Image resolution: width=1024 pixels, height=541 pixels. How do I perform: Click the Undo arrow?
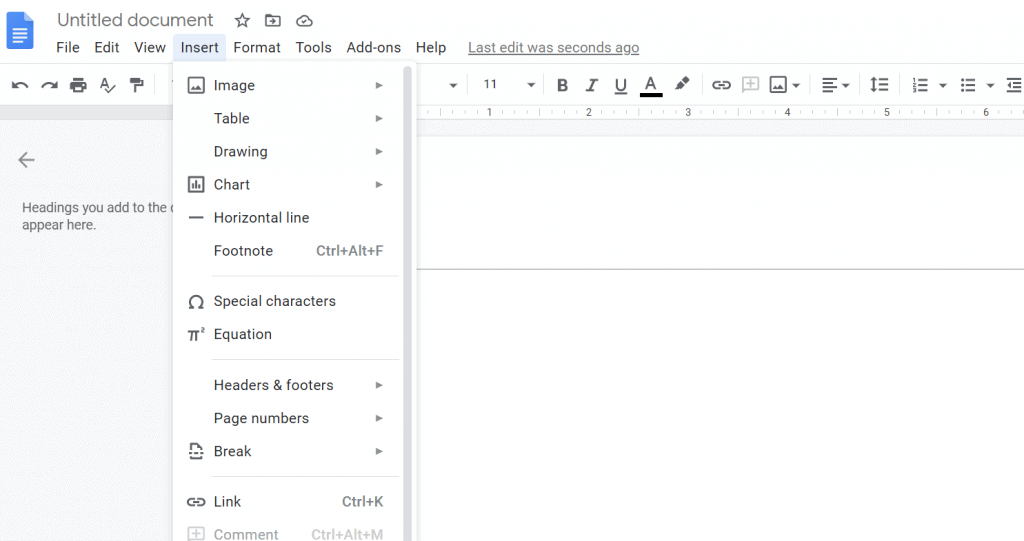pyautogui.click(x=20, y=85)
